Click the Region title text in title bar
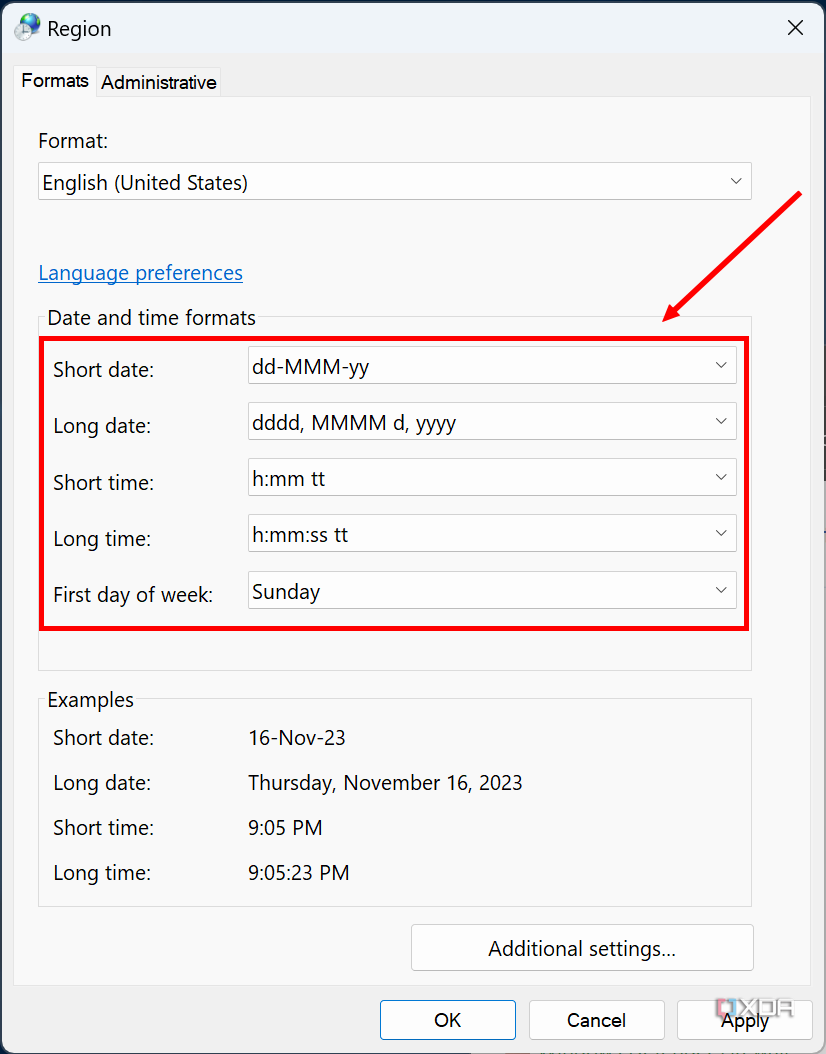The width and height of the screenshot is (826, 1054). pyautogui.click(x=80, y=28)
